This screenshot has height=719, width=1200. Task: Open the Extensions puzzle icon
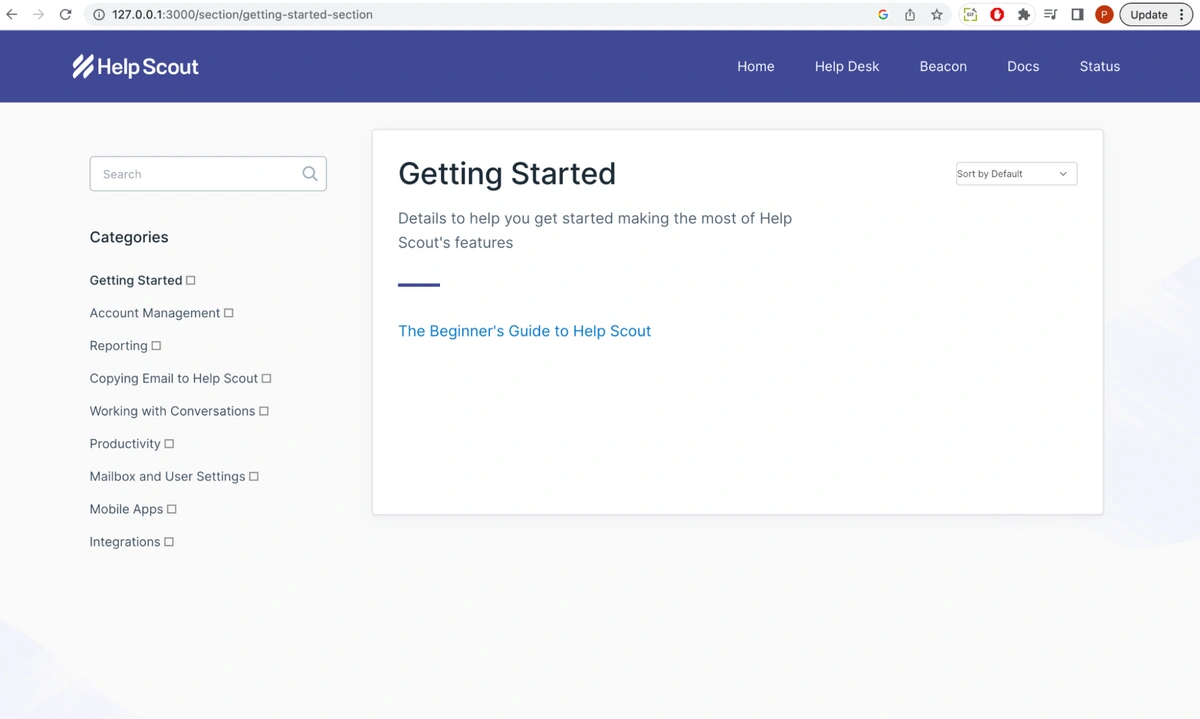(x=1024, y=15)
